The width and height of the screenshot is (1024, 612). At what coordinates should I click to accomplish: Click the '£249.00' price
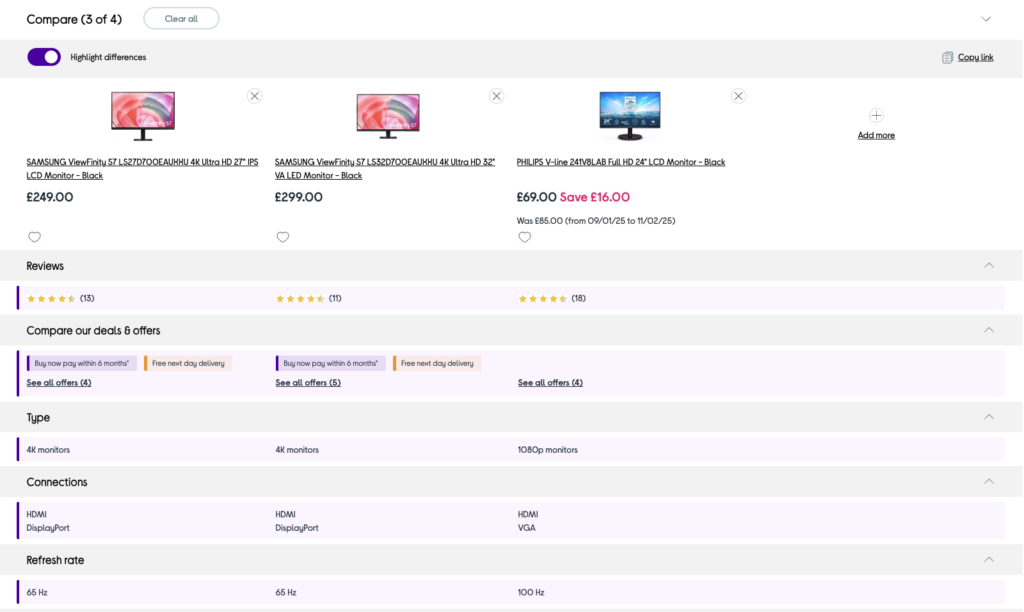(50, 197)
